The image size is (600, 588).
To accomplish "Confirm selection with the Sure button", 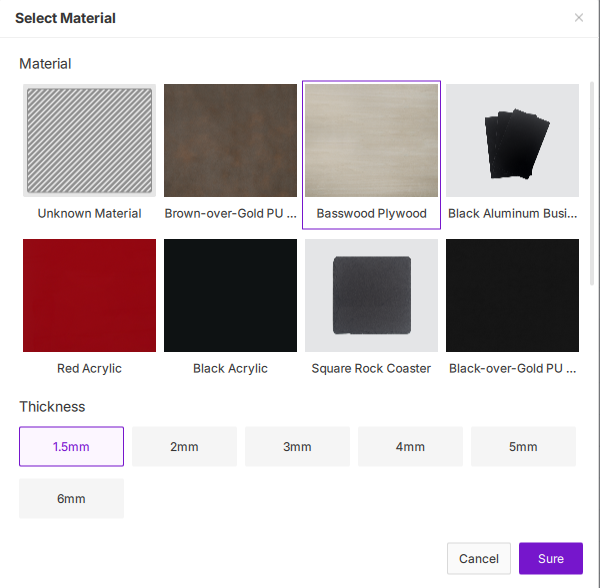I will click(x=550, y=559).
